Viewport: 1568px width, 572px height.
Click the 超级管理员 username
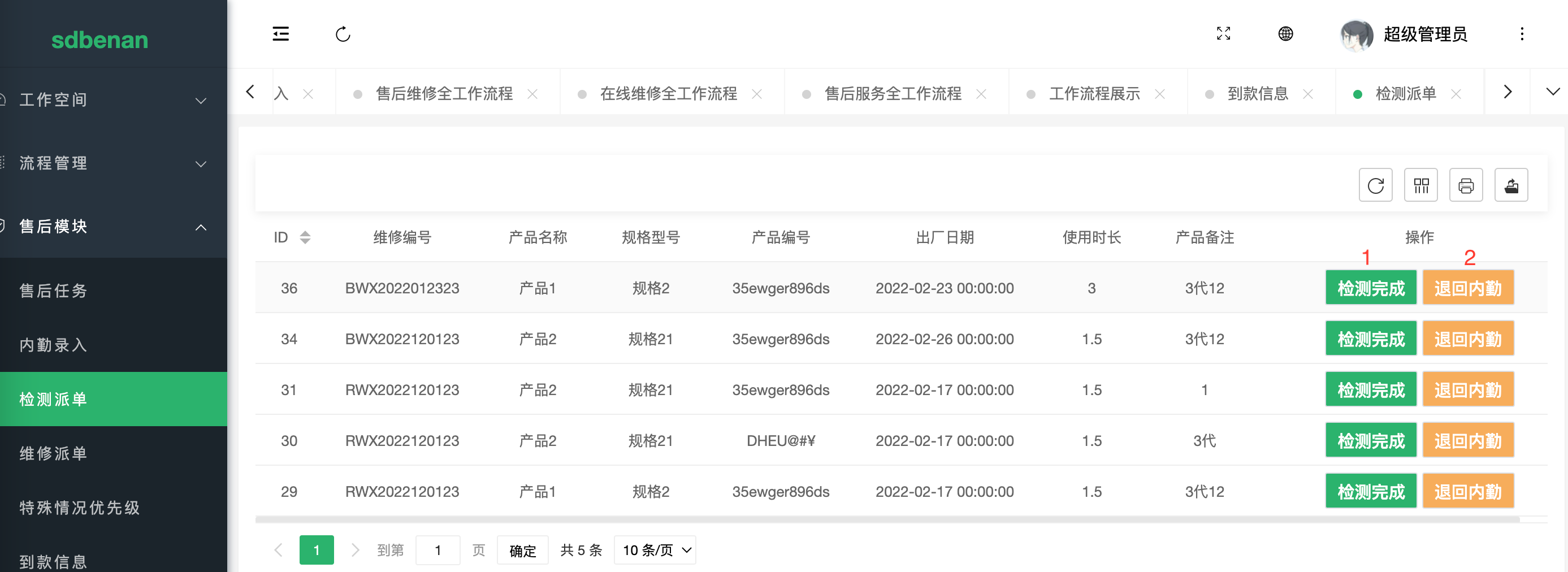(x=1425, y=34)
